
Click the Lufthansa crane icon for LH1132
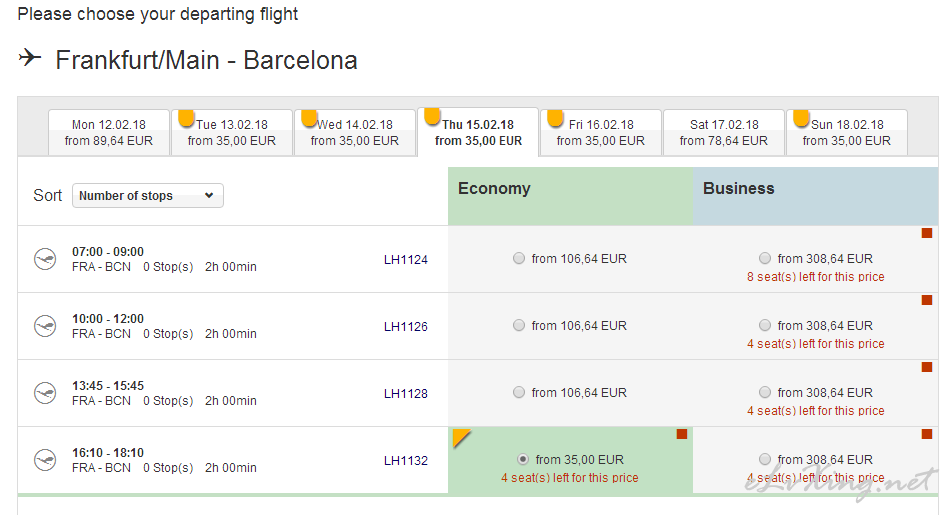pos(45,460)
